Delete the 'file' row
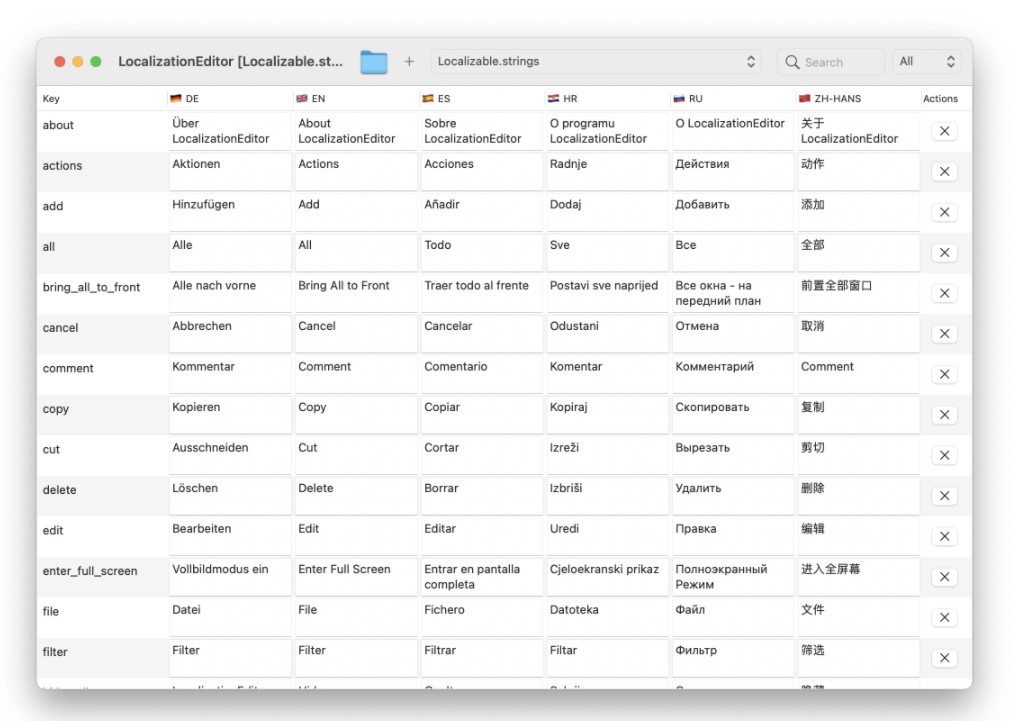1013x721 pixels. 944,618
